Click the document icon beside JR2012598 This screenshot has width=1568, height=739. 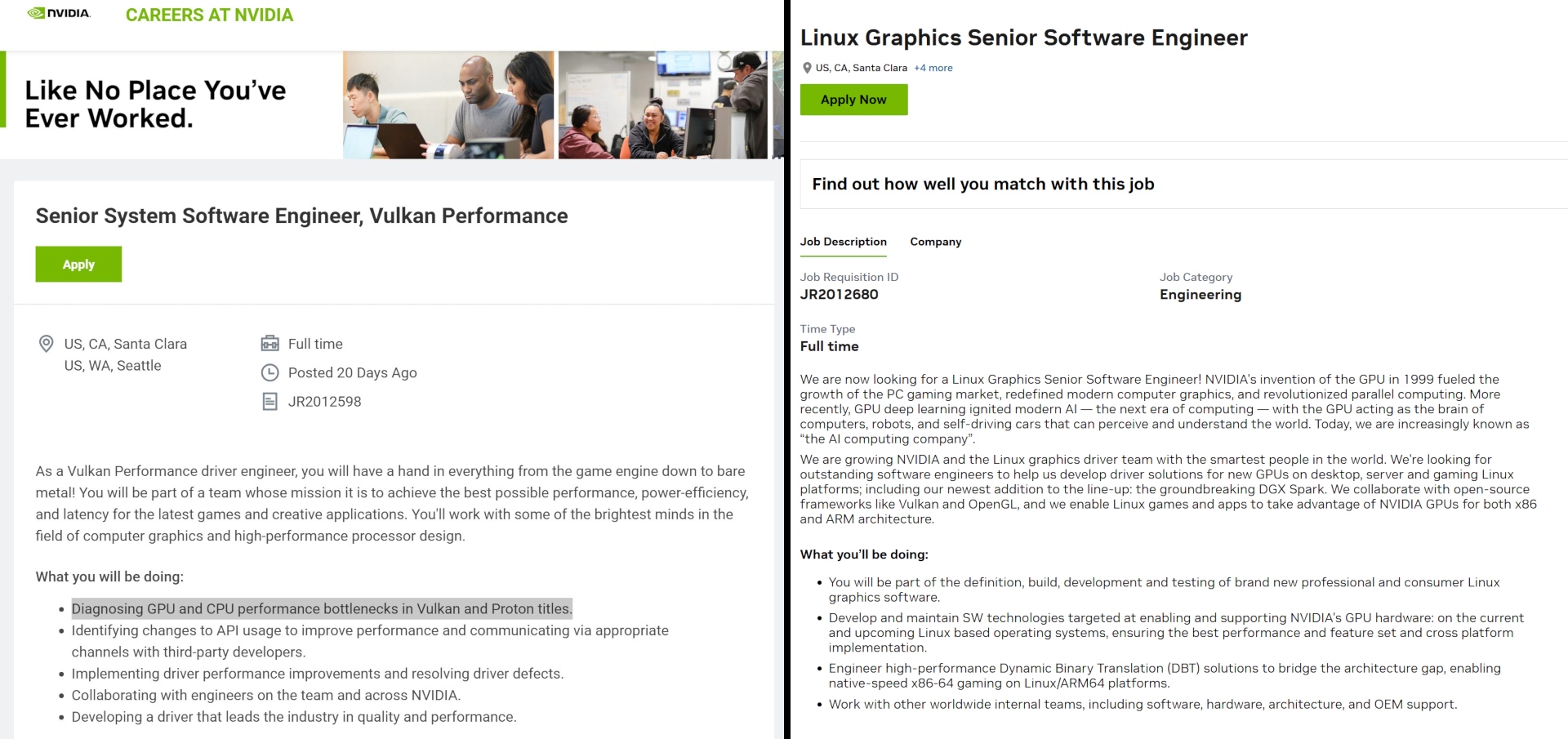269,402
